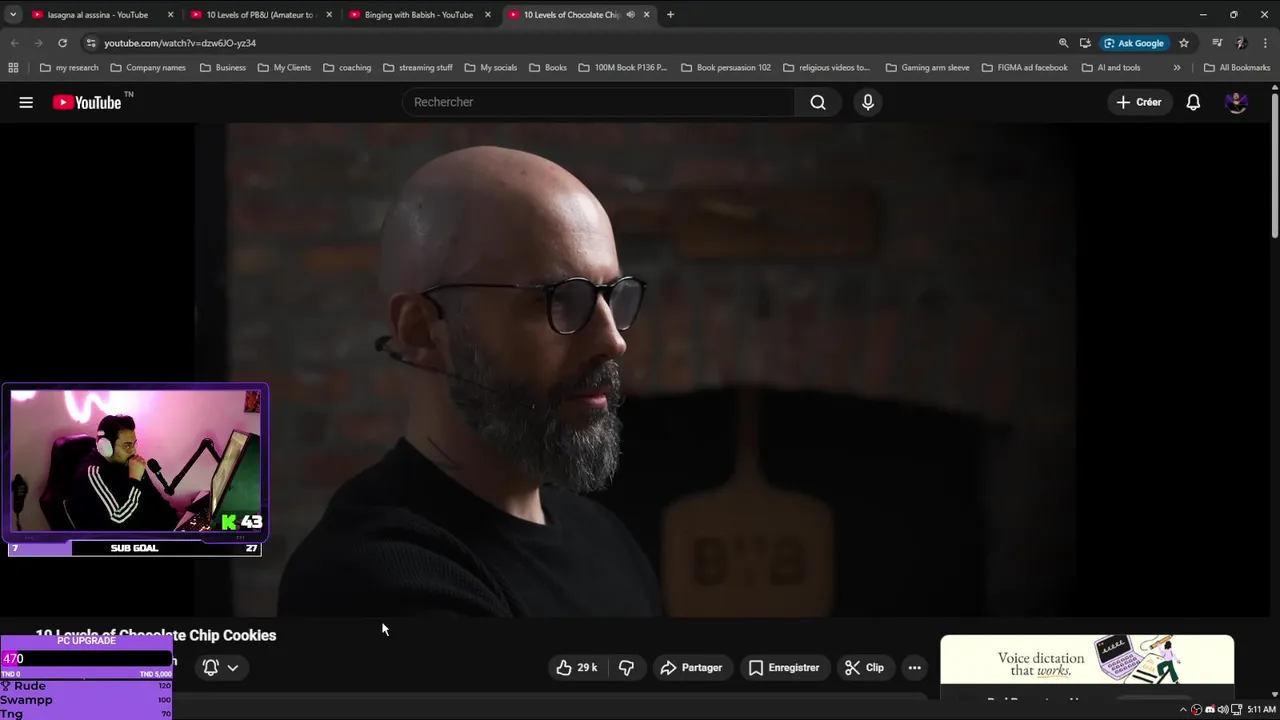
Task: Open the YouTube account avatar menu
Action: click(x=1236, y=102)
